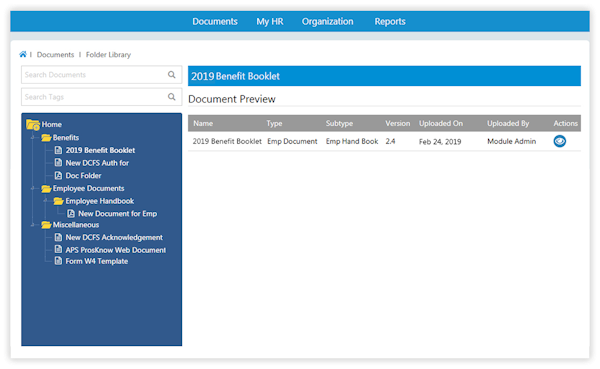This screenshot has width=600, height=369.
Task: Focus the Search Documents input field
Action: pos(101,75)
